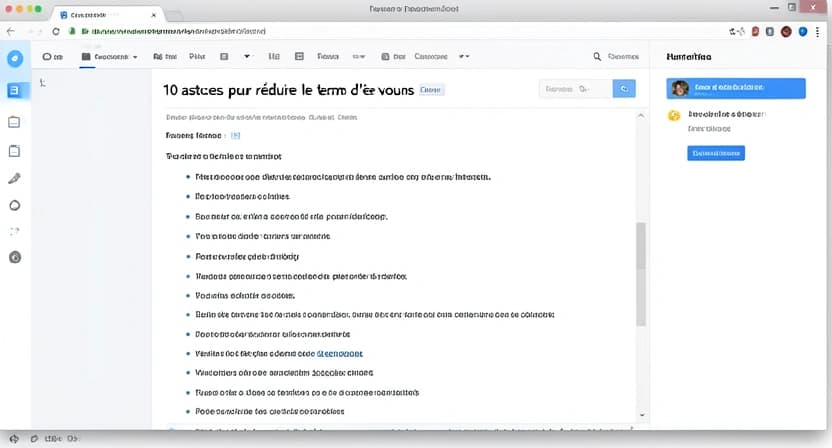Screen dimensions: 832x448
Task: Click the blue shield extension icon
Action: (803, 32)
